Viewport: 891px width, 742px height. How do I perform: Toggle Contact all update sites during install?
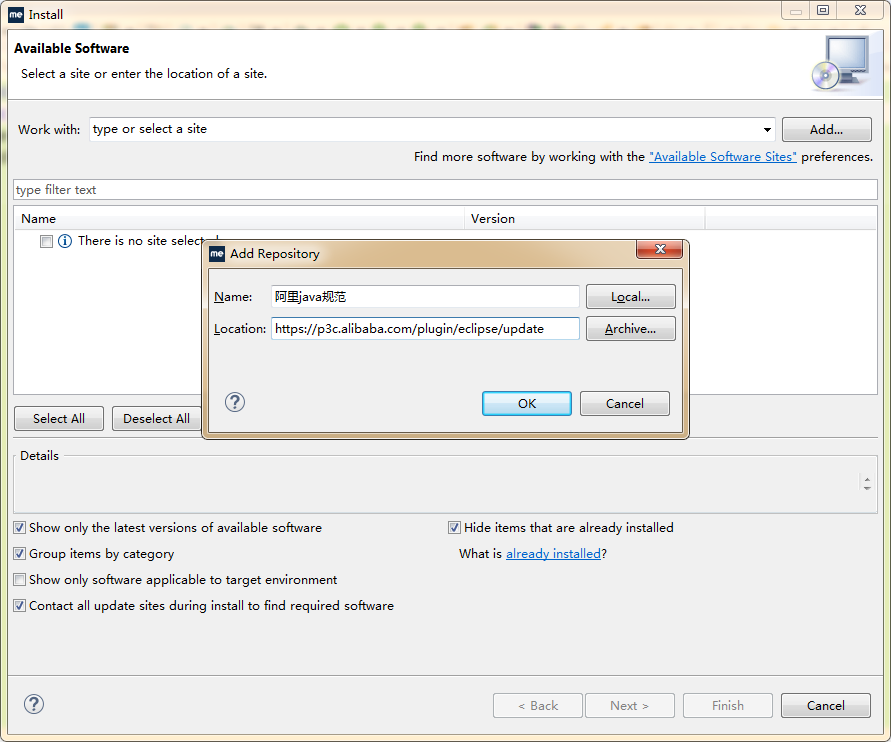pos(19,606)
